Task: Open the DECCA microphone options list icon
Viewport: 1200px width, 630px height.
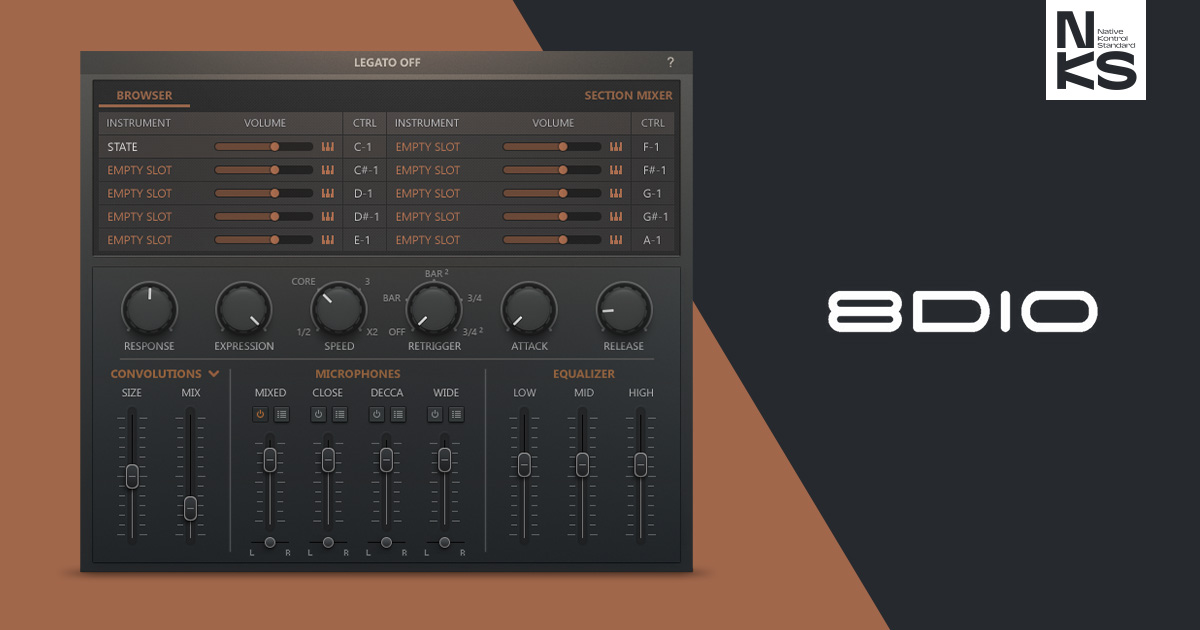Action: click(399, 414)
